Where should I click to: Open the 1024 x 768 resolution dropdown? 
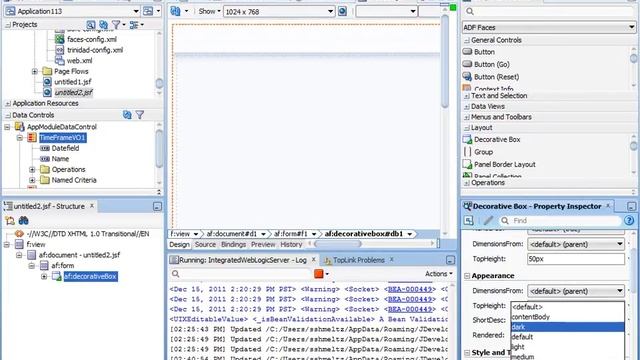(x=330, y=11)
